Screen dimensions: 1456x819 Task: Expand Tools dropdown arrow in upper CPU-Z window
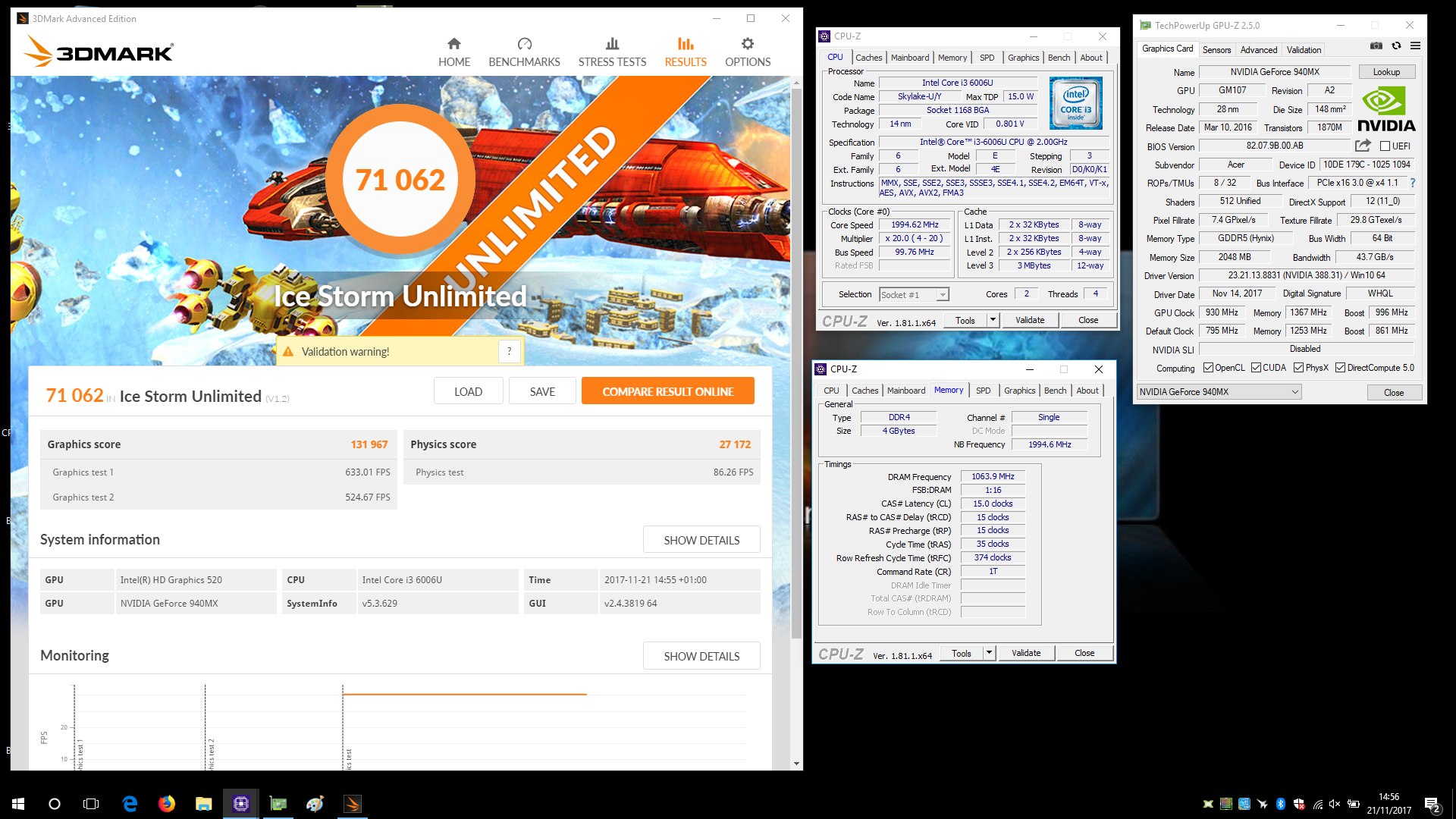(x=992, y=320)
